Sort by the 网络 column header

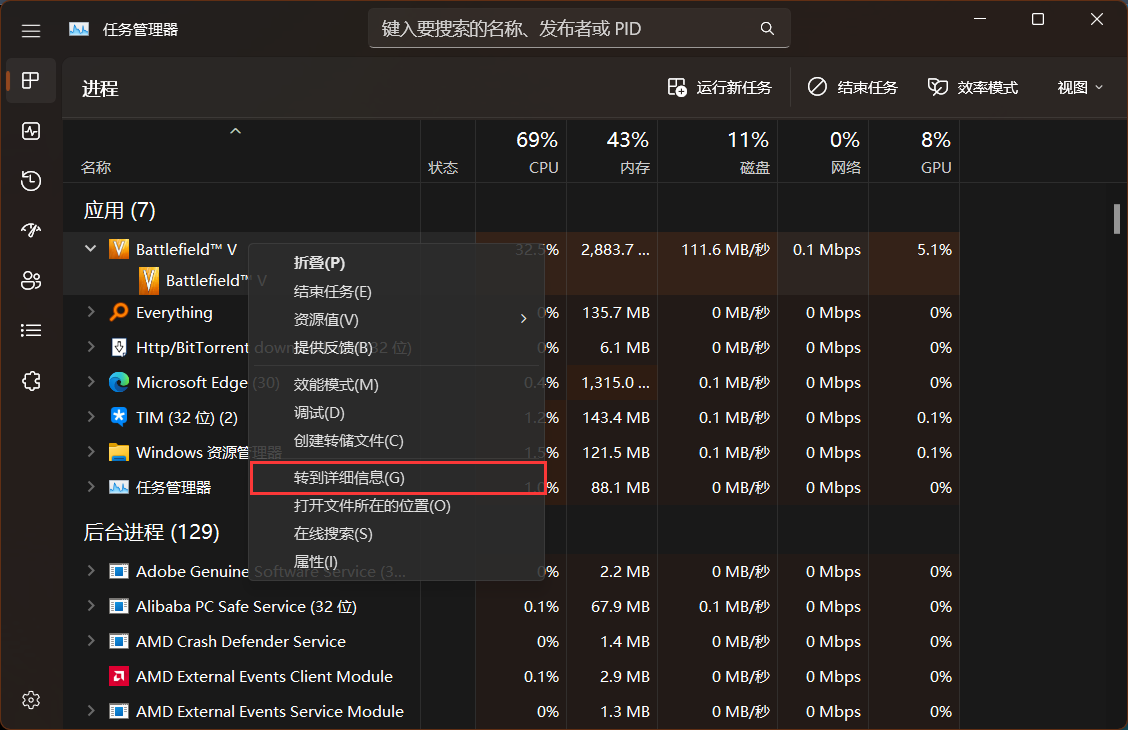(823, 151)
